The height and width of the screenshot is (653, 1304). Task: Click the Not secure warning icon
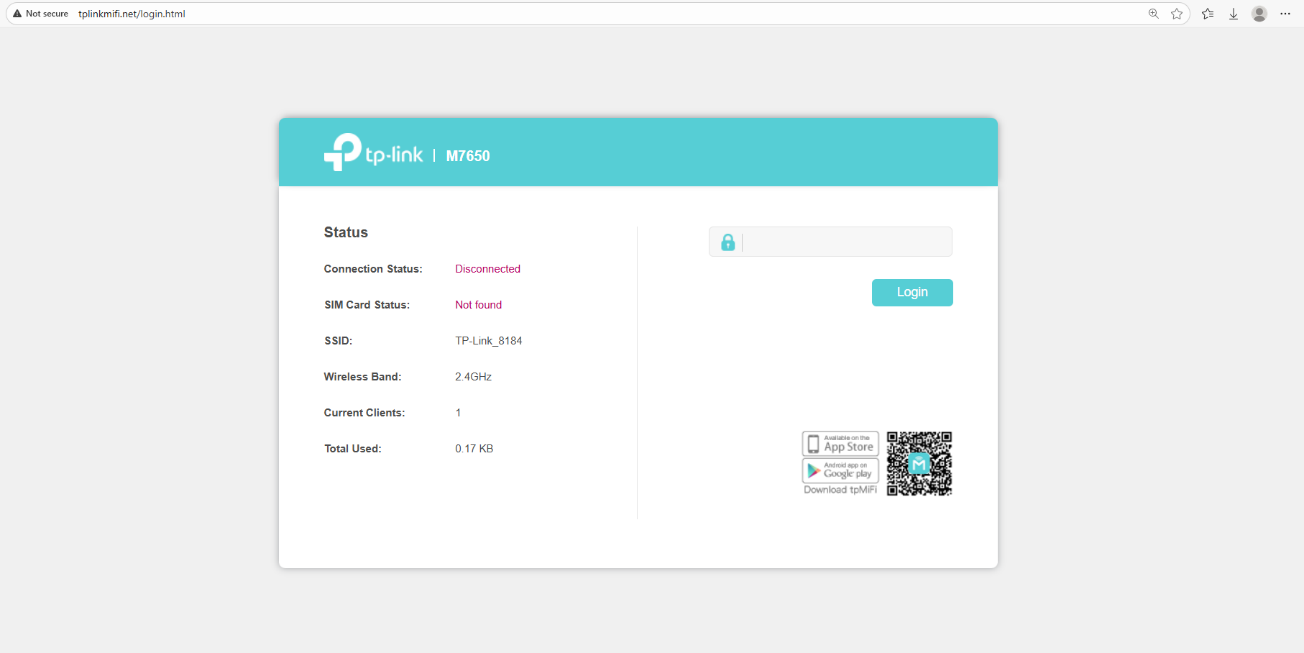pos(17,14)
